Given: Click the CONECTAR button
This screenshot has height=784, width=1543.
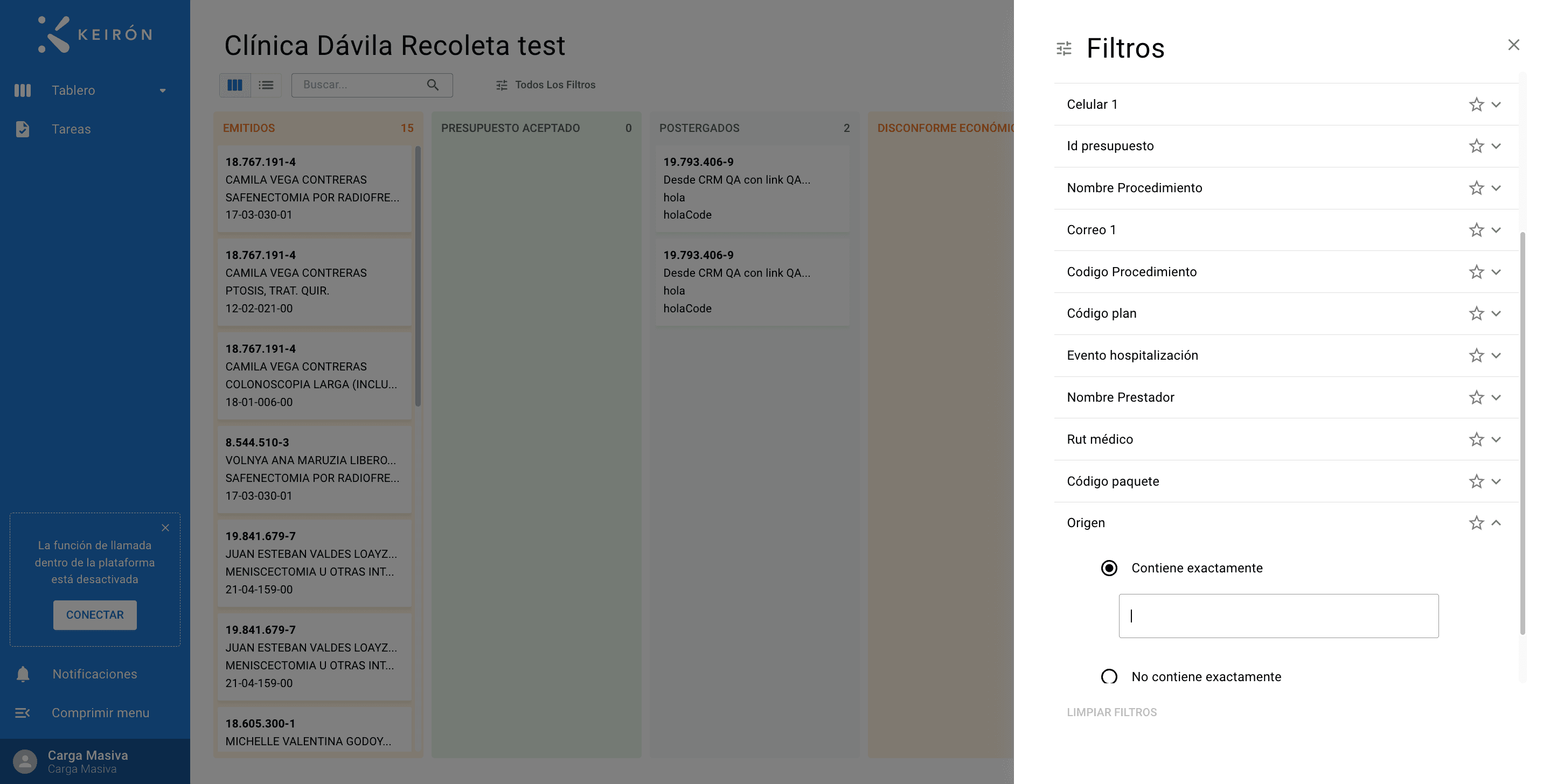Looking at the screenshot, I should (x=95, y=614).
